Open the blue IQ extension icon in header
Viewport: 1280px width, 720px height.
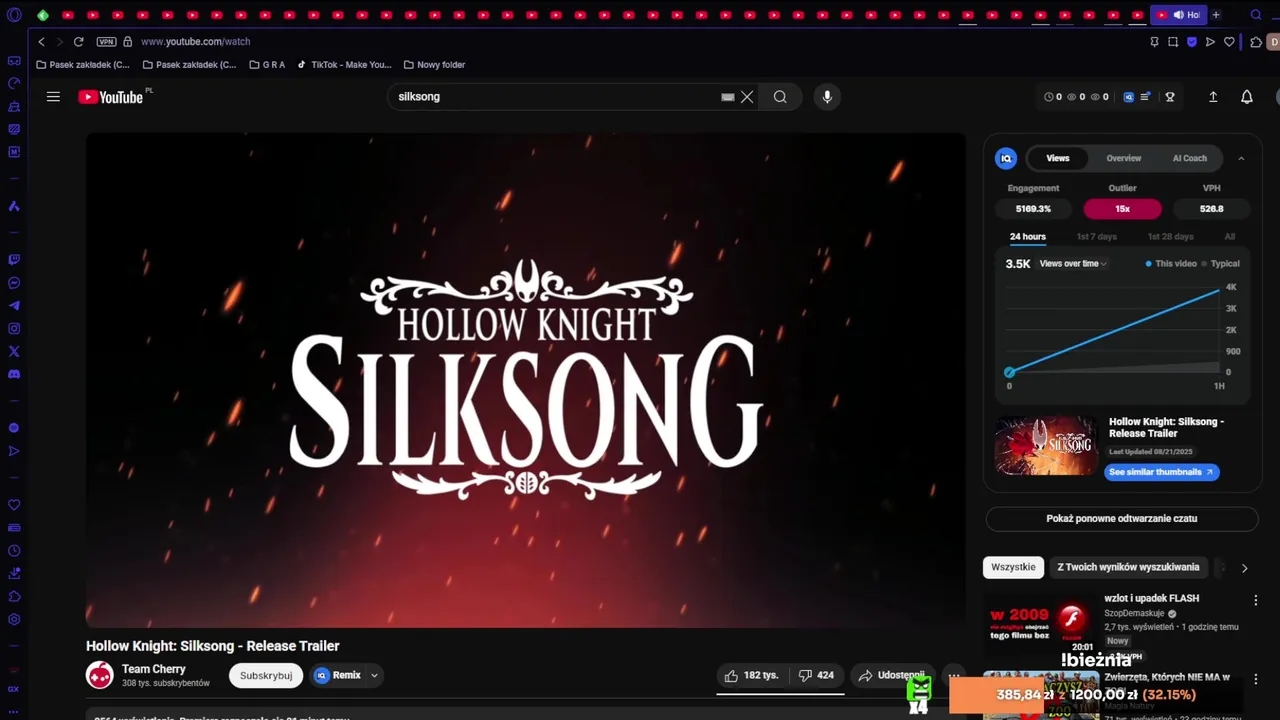tap(1129, 97)
